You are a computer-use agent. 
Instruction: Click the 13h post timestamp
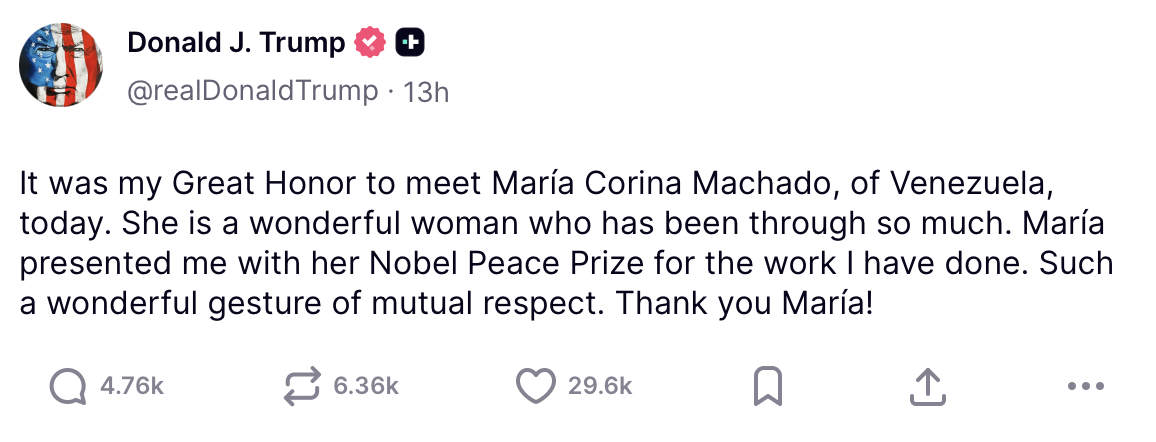(425, 92)
